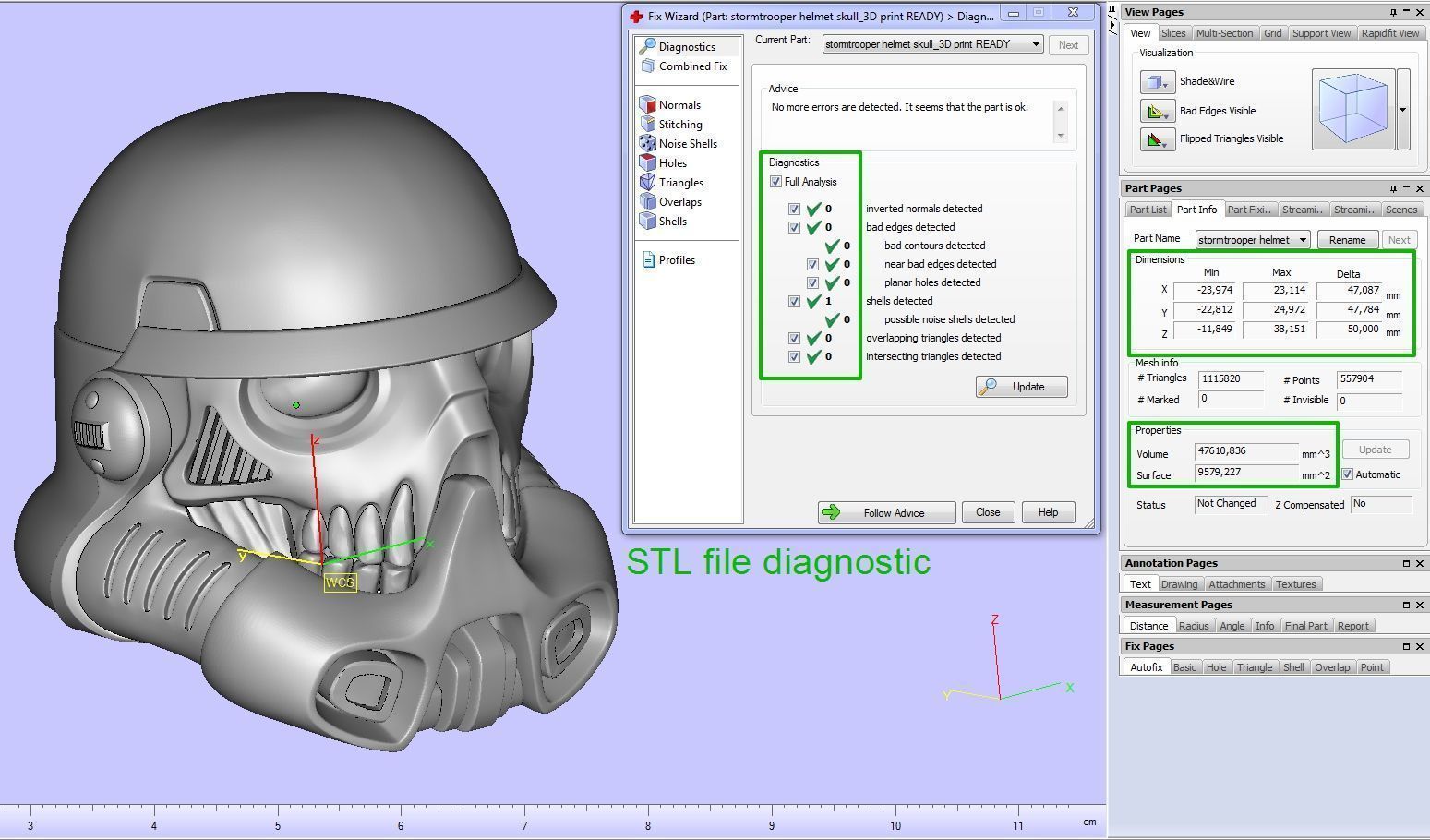Pin the View Pages panel
1430x840 pixels.
[x=1393, y=12]
